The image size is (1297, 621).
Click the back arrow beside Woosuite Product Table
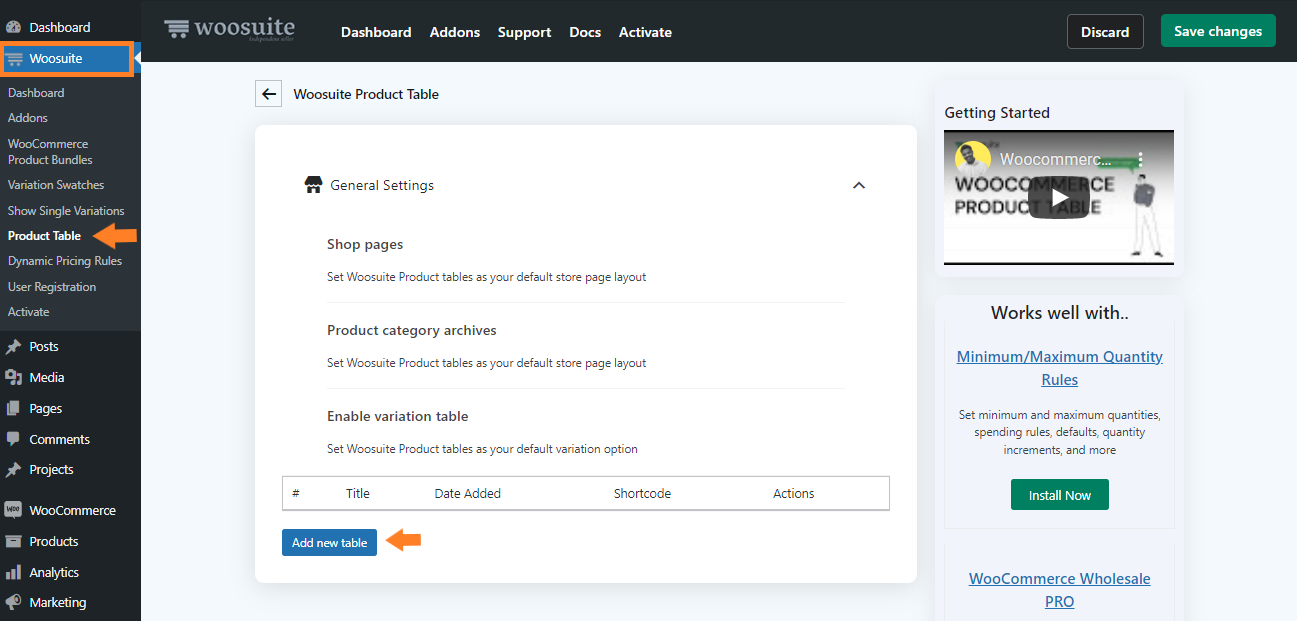[x=268, y=94]
